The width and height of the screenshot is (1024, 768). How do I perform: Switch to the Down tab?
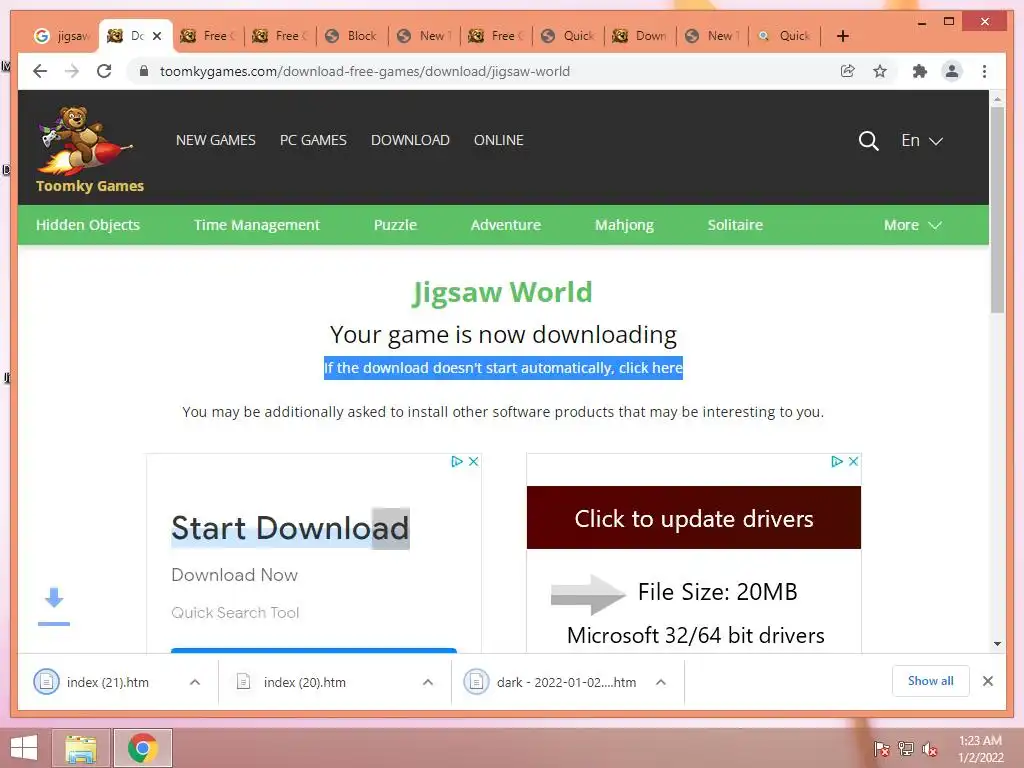tap(639, 36)
